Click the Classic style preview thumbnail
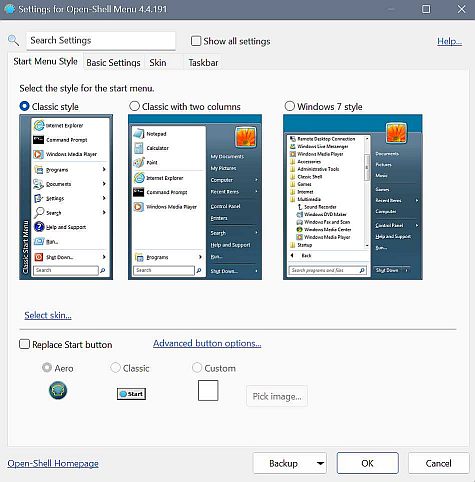475x482 pixels. click(66, 197)
